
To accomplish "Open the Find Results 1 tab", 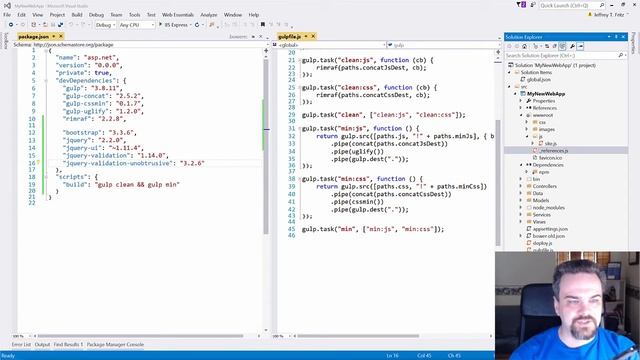I will [x=68, y=345].
